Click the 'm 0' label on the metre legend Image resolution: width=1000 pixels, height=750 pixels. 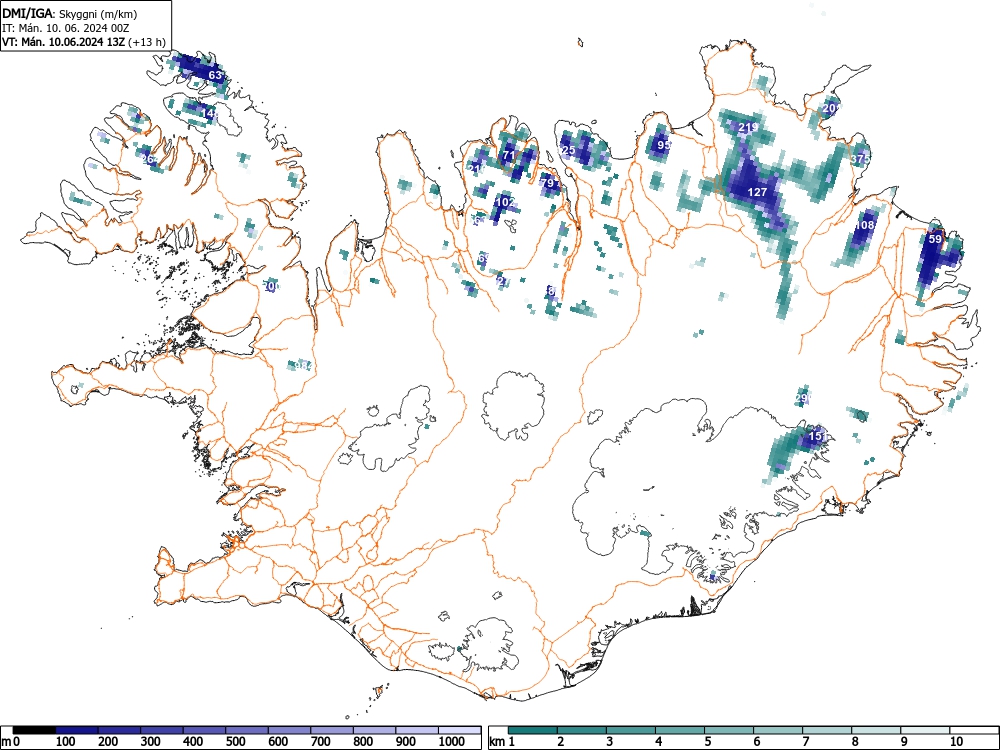(10, 742)
